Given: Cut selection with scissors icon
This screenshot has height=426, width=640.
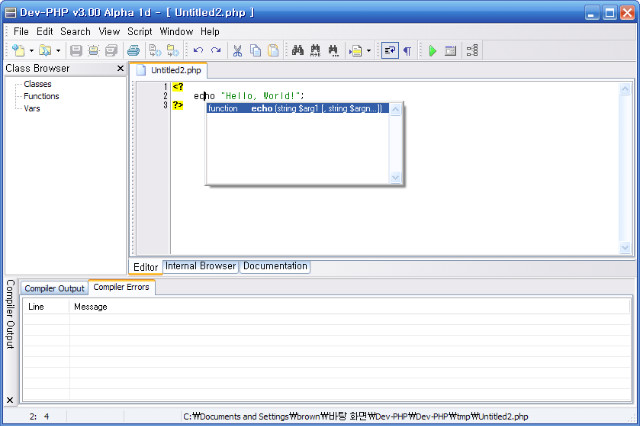Looking at the screenshot, I should pyautogui.click(x=237, y=51).
